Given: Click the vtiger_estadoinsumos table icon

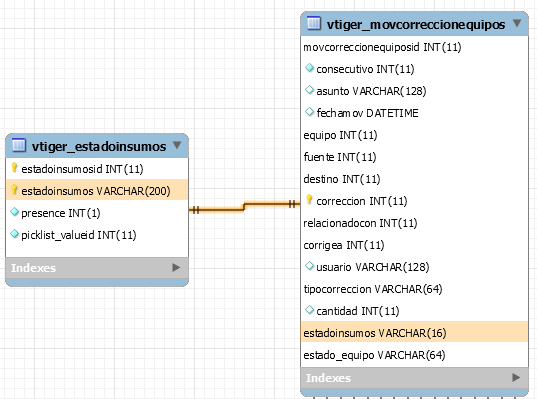Looking at the screenshot, I should [18, 145].
